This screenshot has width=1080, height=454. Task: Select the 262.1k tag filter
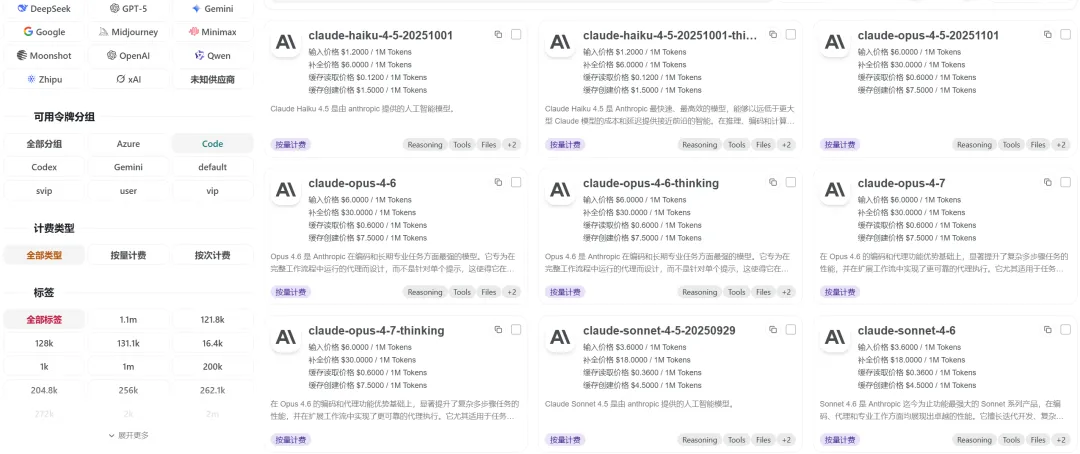(212, 390)
